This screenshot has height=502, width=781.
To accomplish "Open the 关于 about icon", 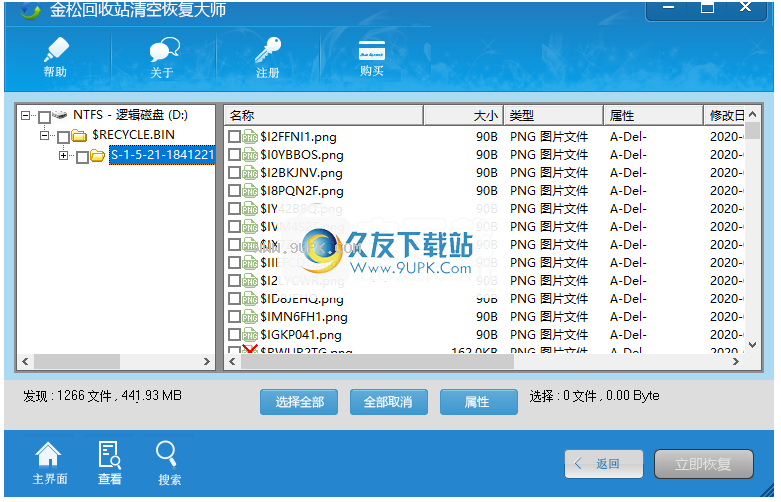I will click(x=163, y=57).
